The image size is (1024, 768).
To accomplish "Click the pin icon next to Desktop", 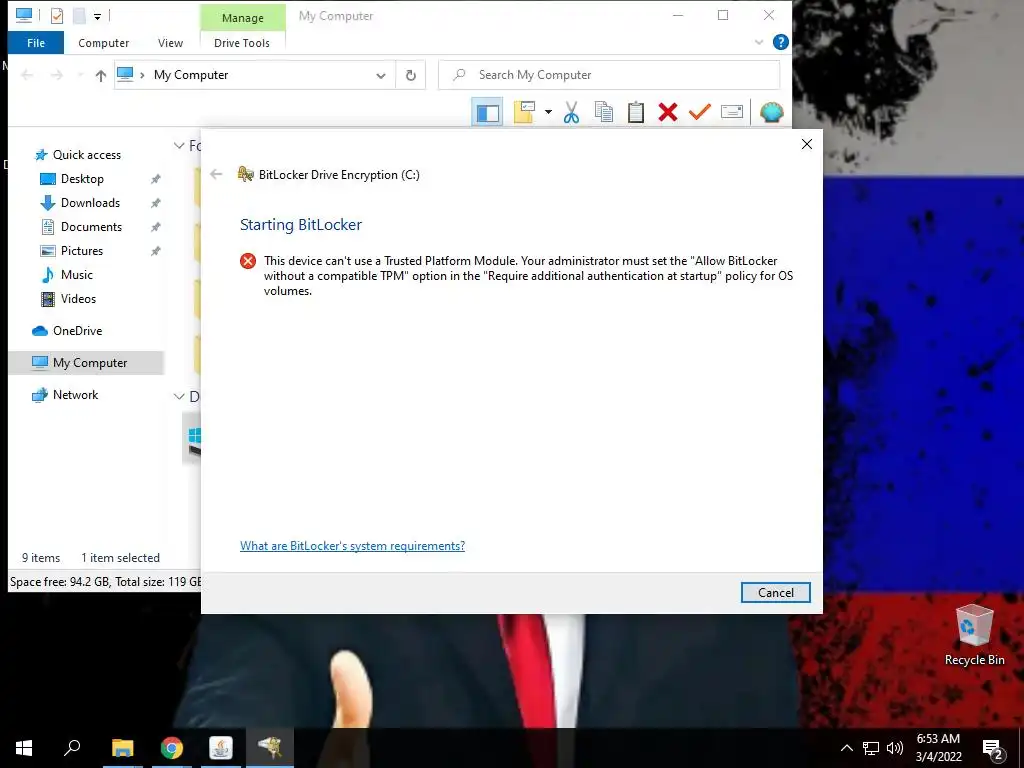I will (x=155, y=179).
